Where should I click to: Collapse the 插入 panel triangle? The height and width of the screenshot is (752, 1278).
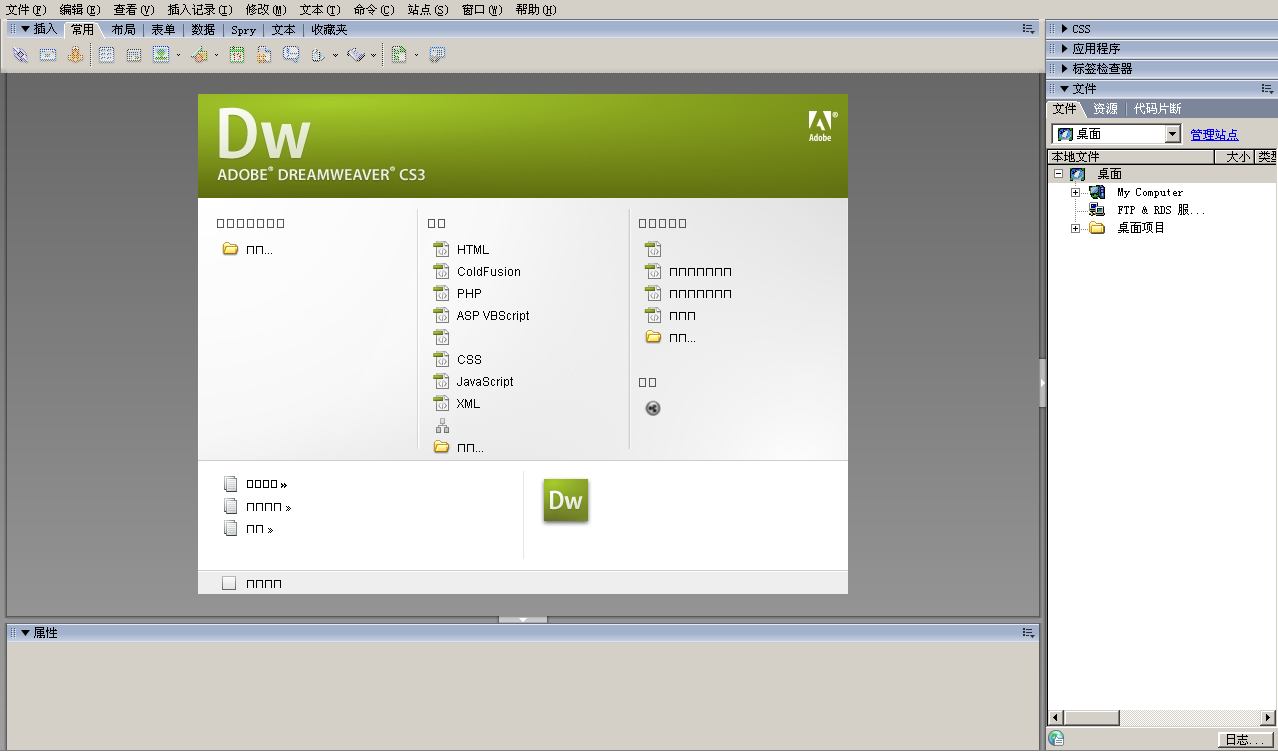pyautogui.click(x=26, y=29)
